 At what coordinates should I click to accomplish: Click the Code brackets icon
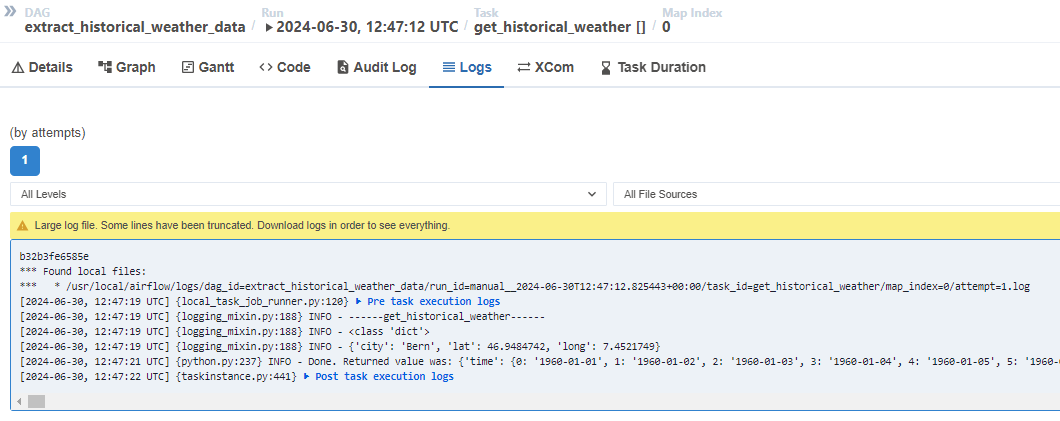click(266, 68)
